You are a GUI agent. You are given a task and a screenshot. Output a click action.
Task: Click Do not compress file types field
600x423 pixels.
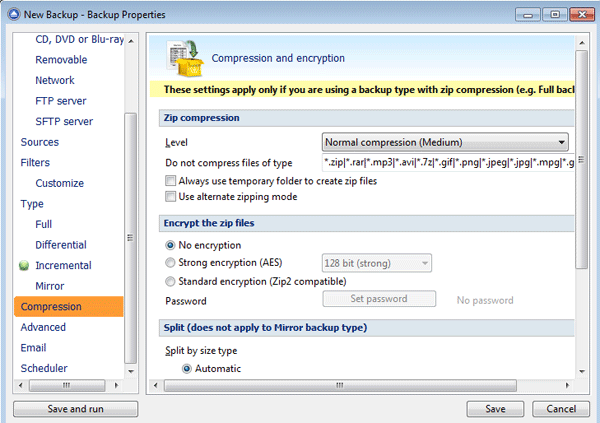[448, 163]
